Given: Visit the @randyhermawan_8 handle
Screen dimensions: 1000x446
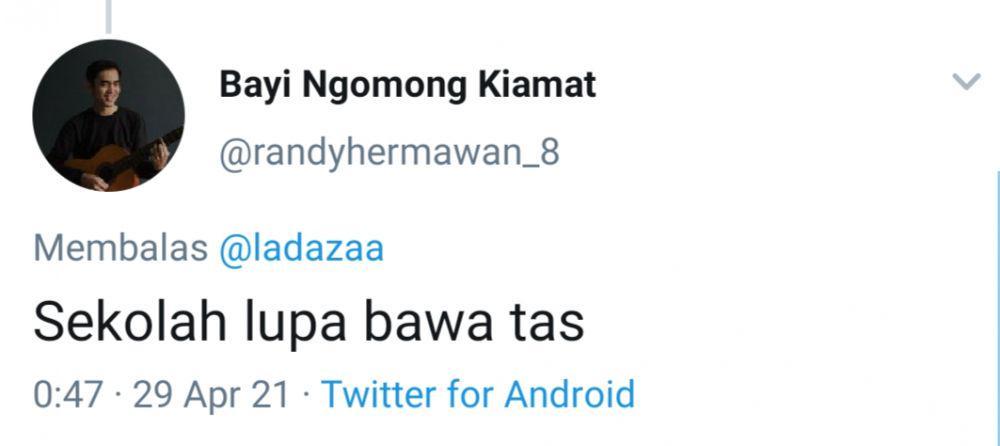Looking at the screenshot, I should click(x=389, y=154).
